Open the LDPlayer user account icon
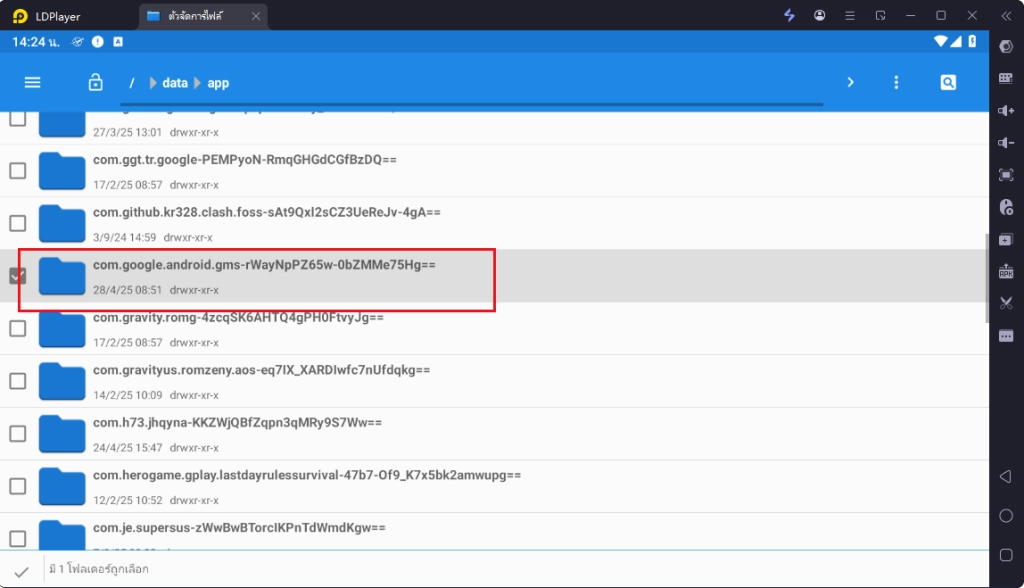This screenshot has width=1024, height=588. tap(820, 16)
